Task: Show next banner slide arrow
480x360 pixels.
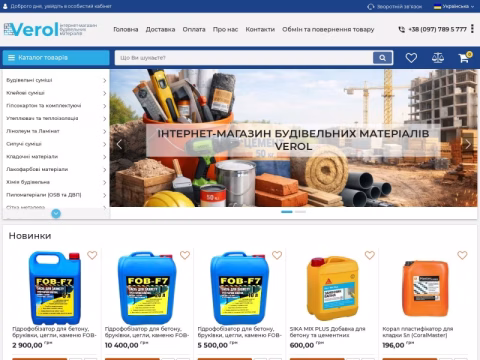Action: click(x=468, y=144)
